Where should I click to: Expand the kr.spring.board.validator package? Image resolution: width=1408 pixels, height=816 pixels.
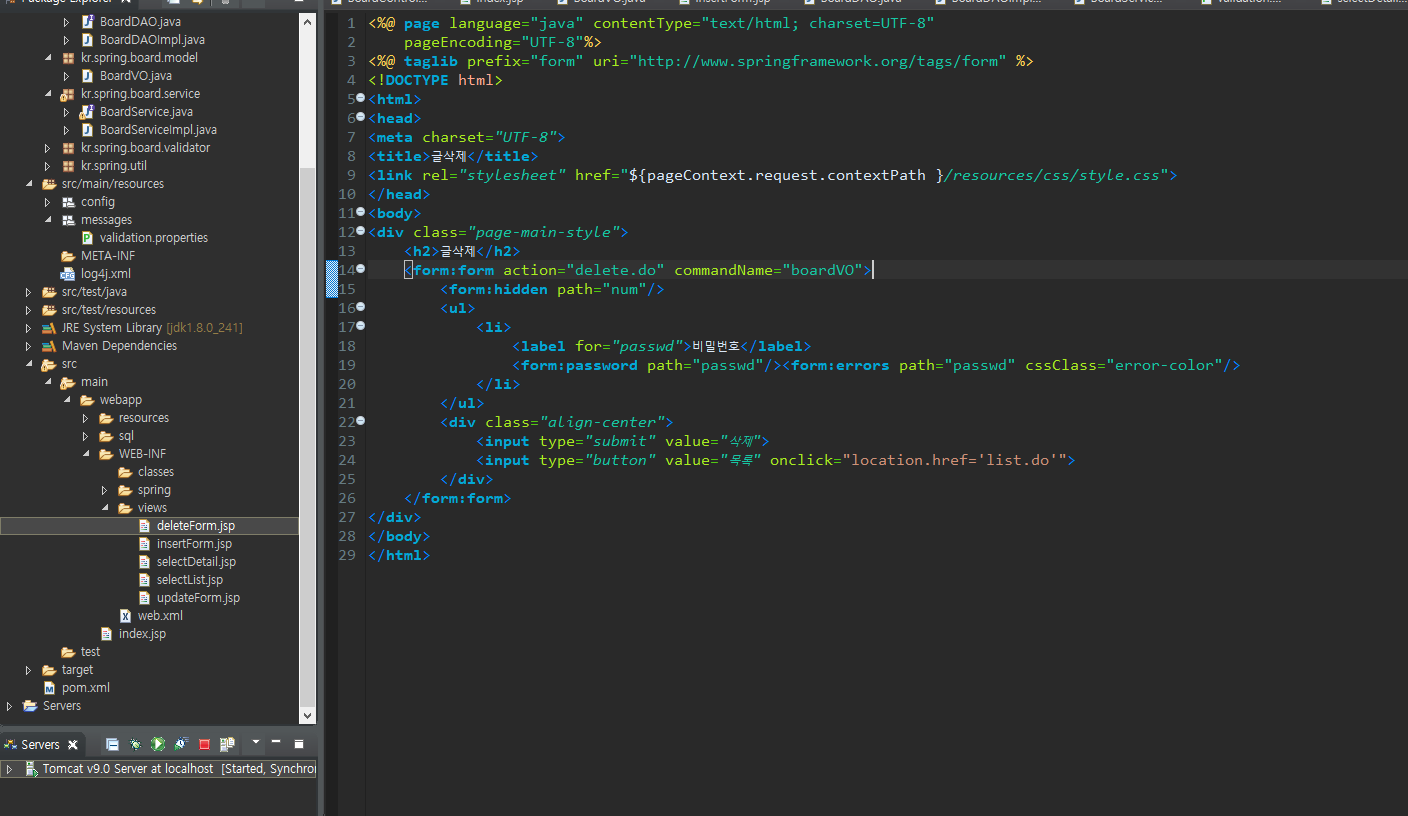pos(48,148)
